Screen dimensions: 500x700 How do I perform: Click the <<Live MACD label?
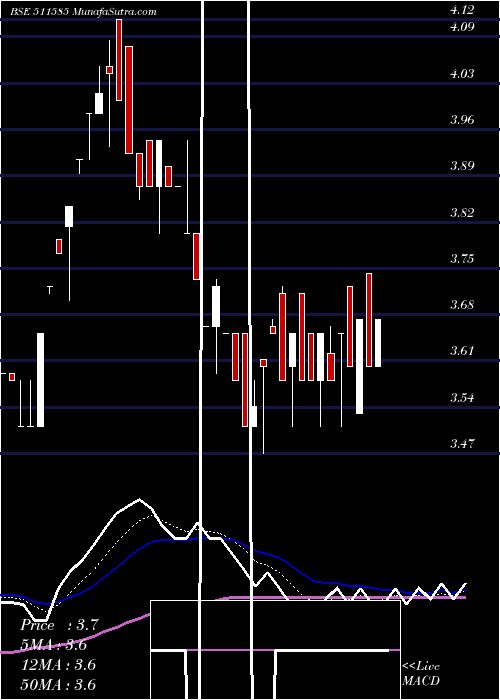[421, 674]
